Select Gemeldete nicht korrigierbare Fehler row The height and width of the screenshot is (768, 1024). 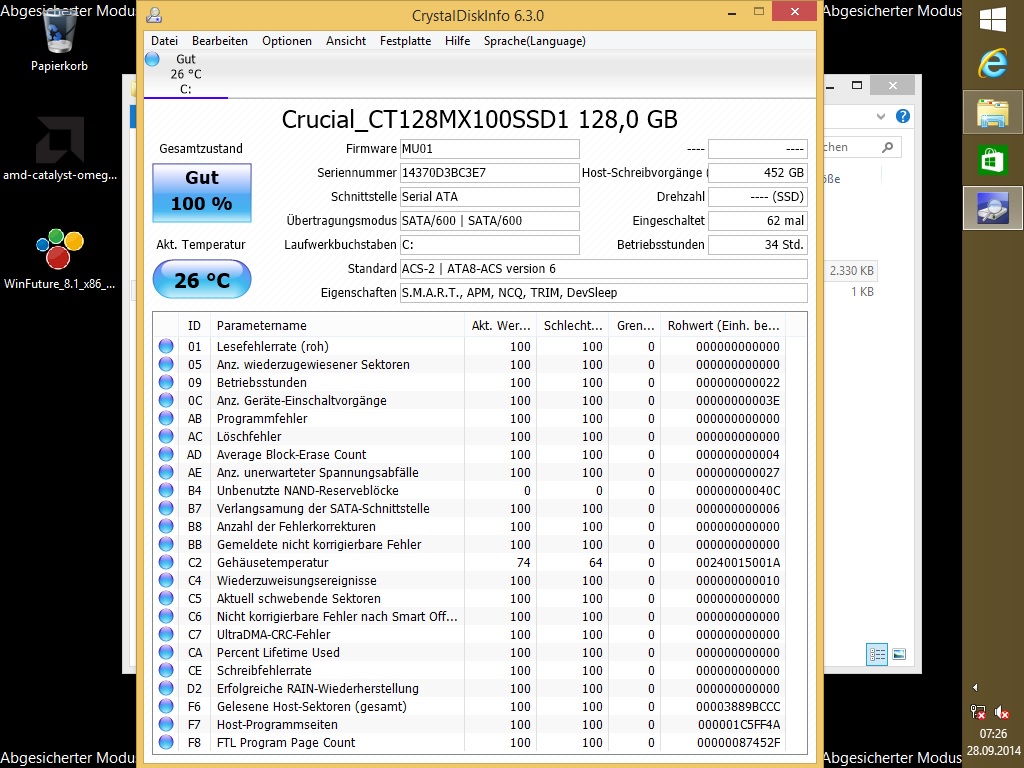point(469,545)
